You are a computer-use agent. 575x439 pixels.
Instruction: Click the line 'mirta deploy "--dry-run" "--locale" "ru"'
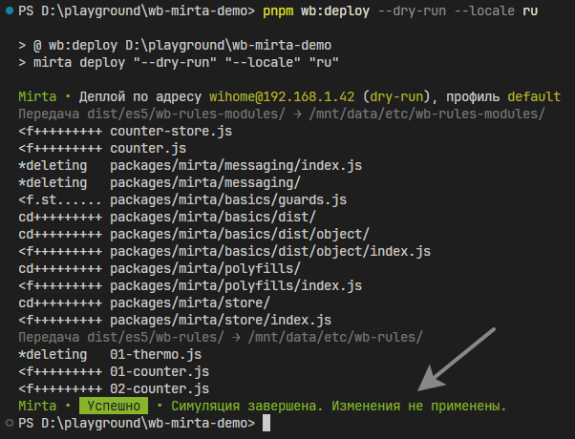click(x=186, y=62)
